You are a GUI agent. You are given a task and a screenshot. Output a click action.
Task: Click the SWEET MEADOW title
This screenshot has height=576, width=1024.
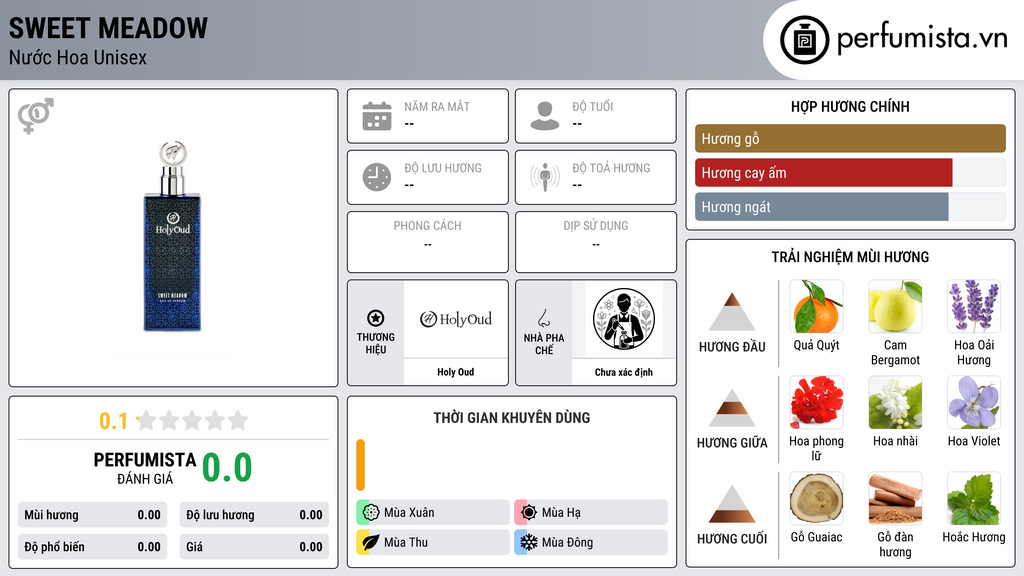pyautogui.click(x=108, y=28)
